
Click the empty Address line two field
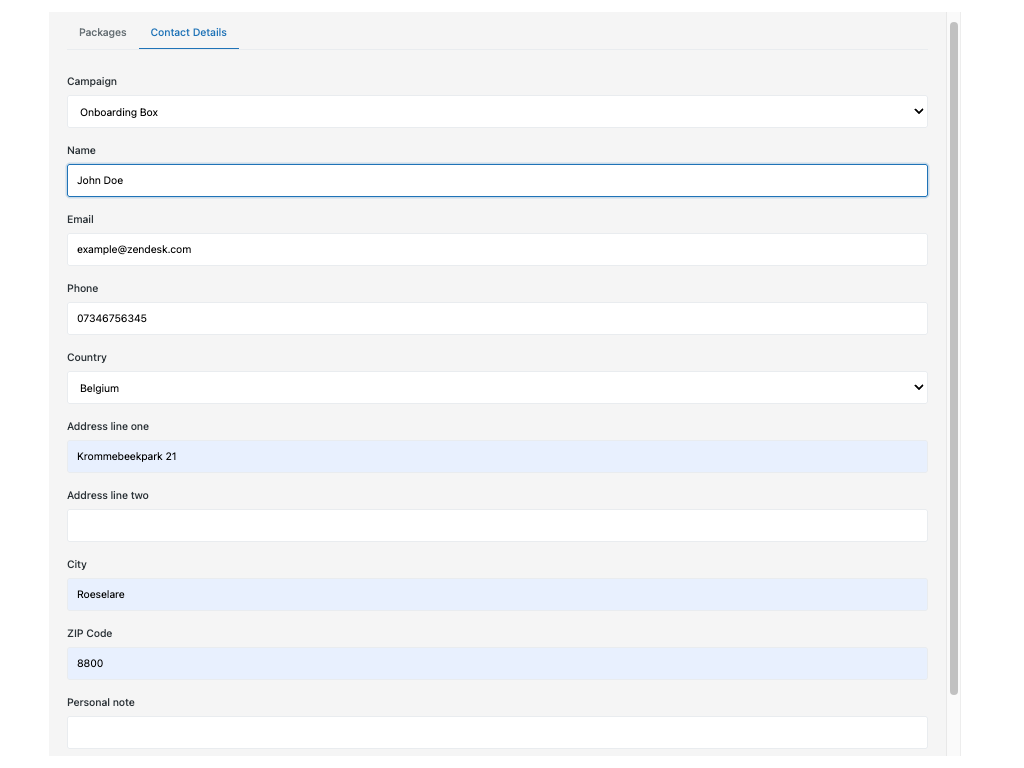[497, 526]
